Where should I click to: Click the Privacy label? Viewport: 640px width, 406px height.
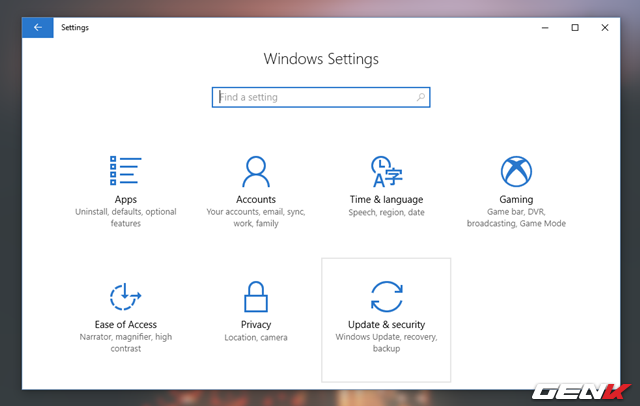click(256, 324)
